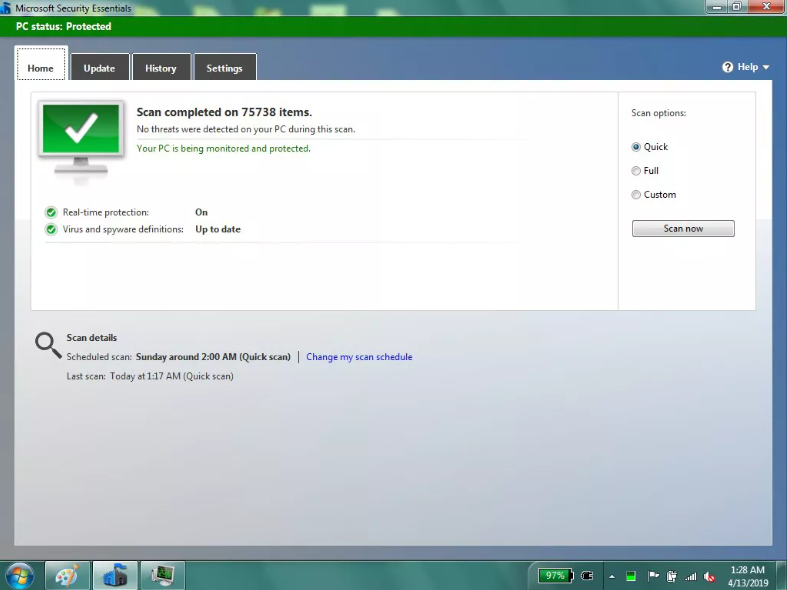Switch to the Update tab
The image size is (787, 590).
tap(99, 68)
